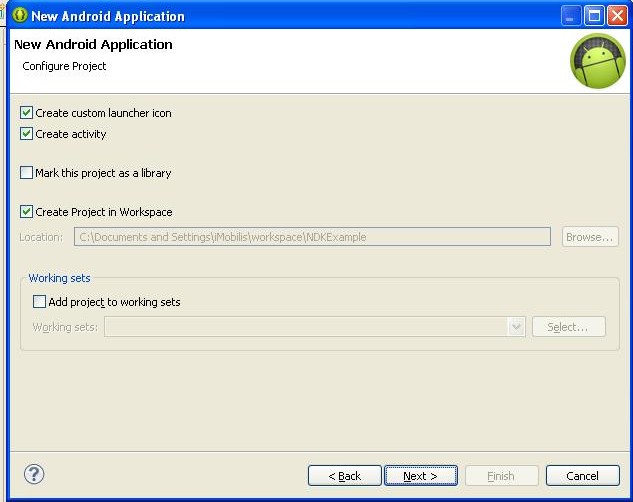Screen dimensions: 633x502
Task: Click the Location: label
Action: coord(41,237)
